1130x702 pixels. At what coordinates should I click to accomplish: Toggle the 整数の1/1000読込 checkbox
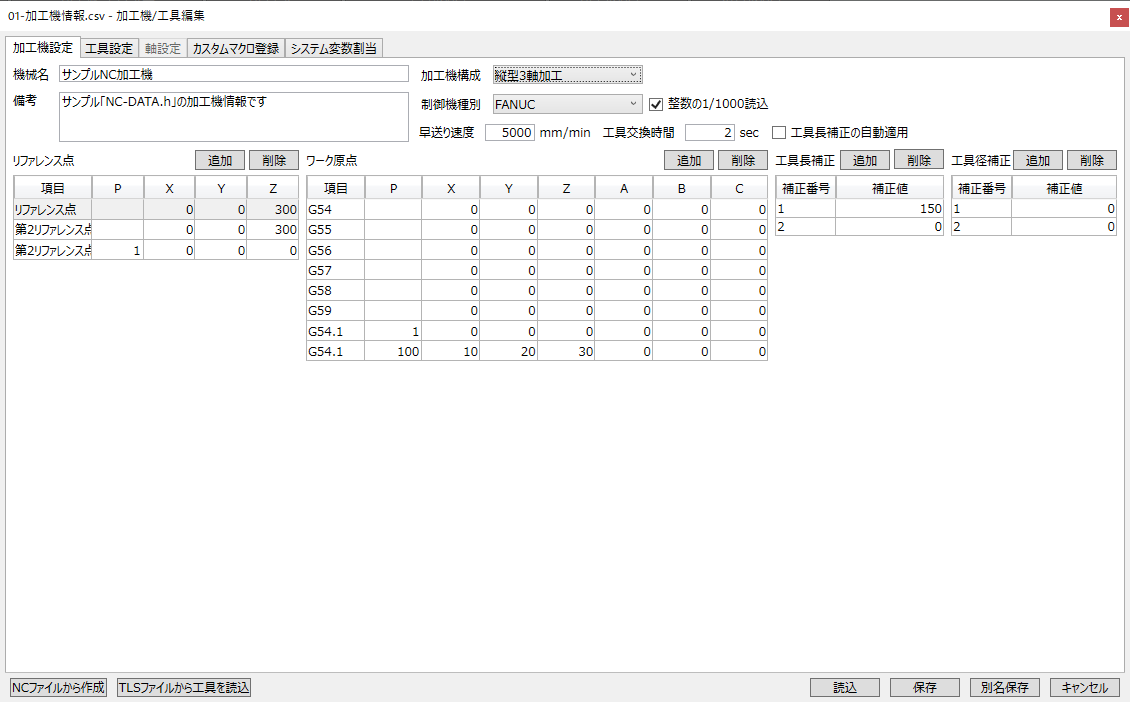click(657, 103)
